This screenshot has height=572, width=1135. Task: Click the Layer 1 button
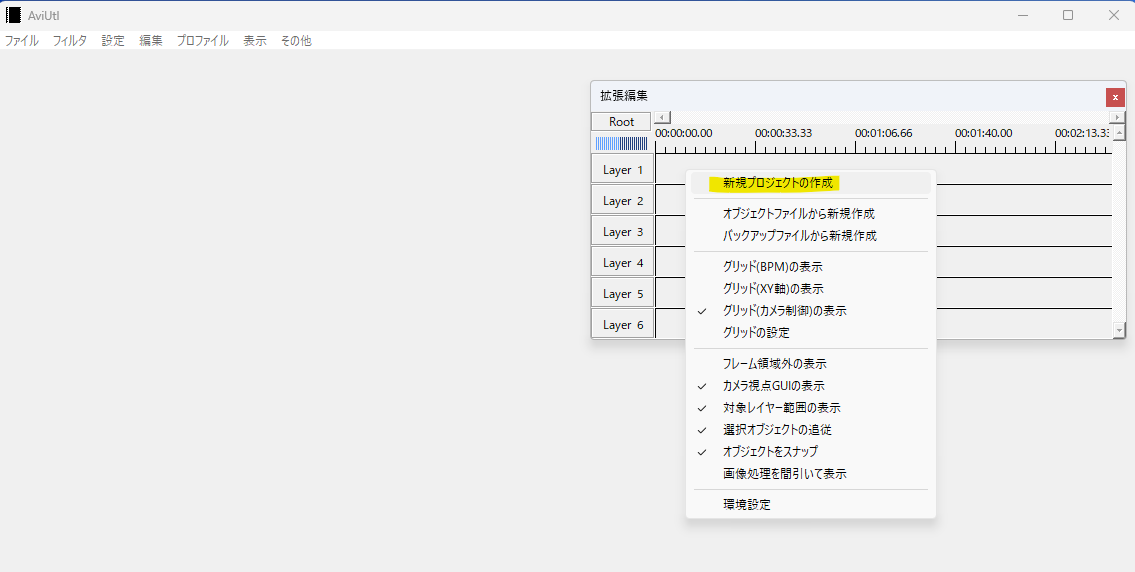(623, 169)
